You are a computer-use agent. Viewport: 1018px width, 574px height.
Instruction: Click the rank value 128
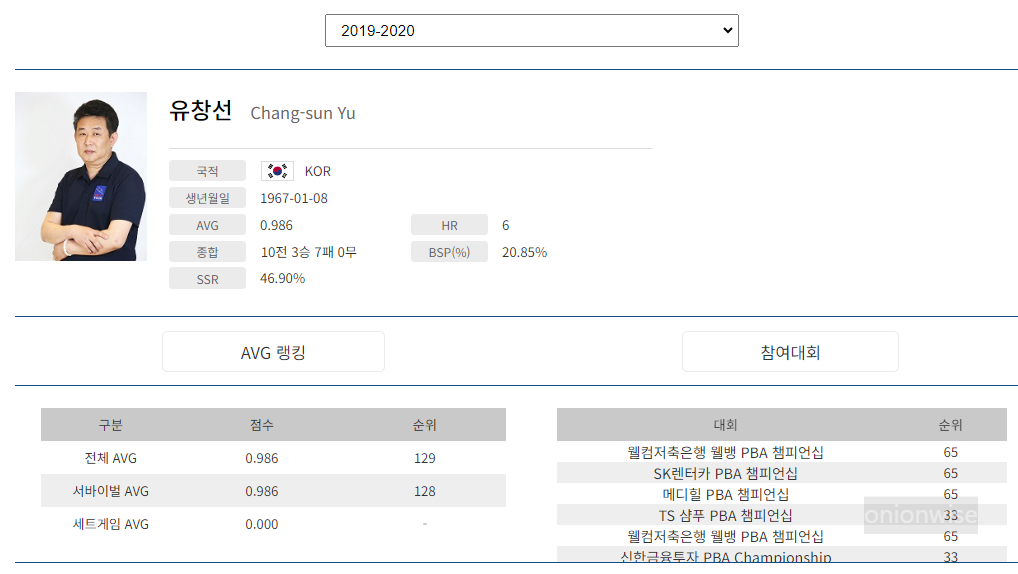pos(425,492)
